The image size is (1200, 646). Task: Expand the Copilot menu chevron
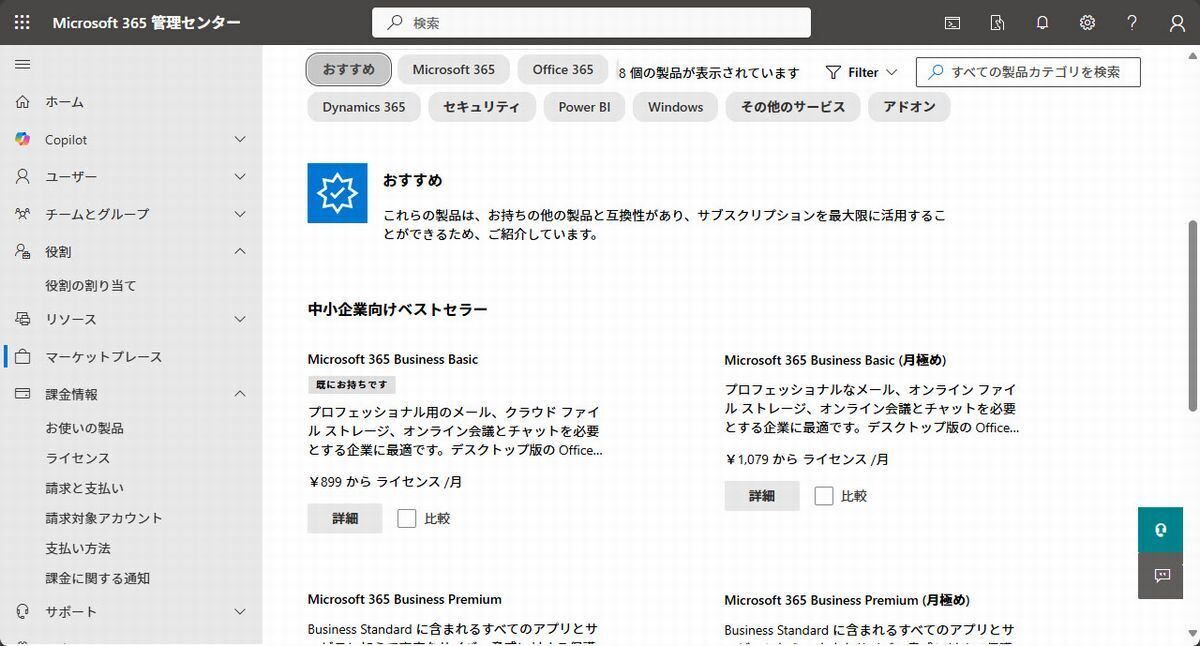(240, 139)
